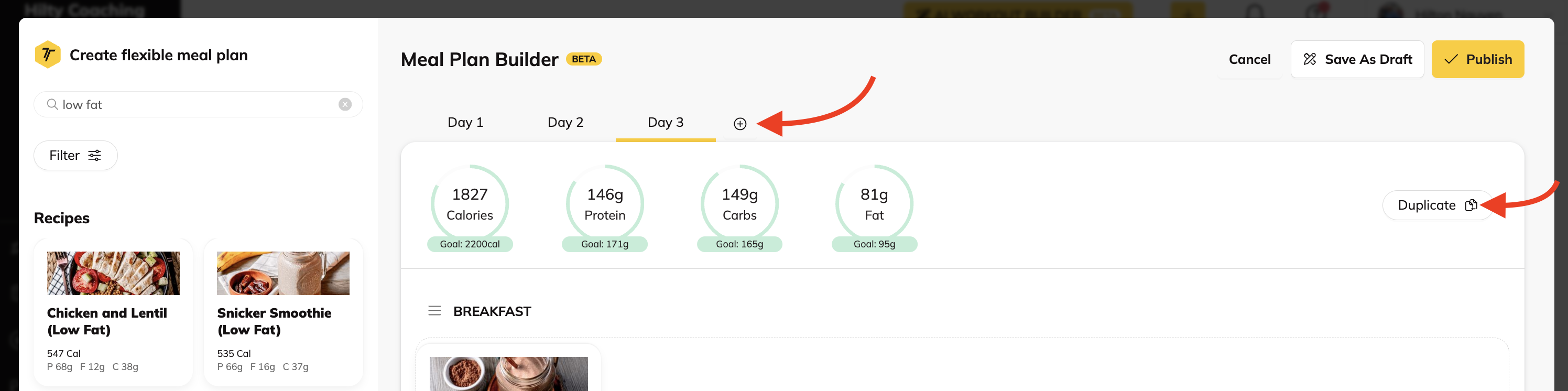The width and height of the screenshot is (1568, 391).
Task: Open the recipe Filter options
Action: tap(75, 155)
